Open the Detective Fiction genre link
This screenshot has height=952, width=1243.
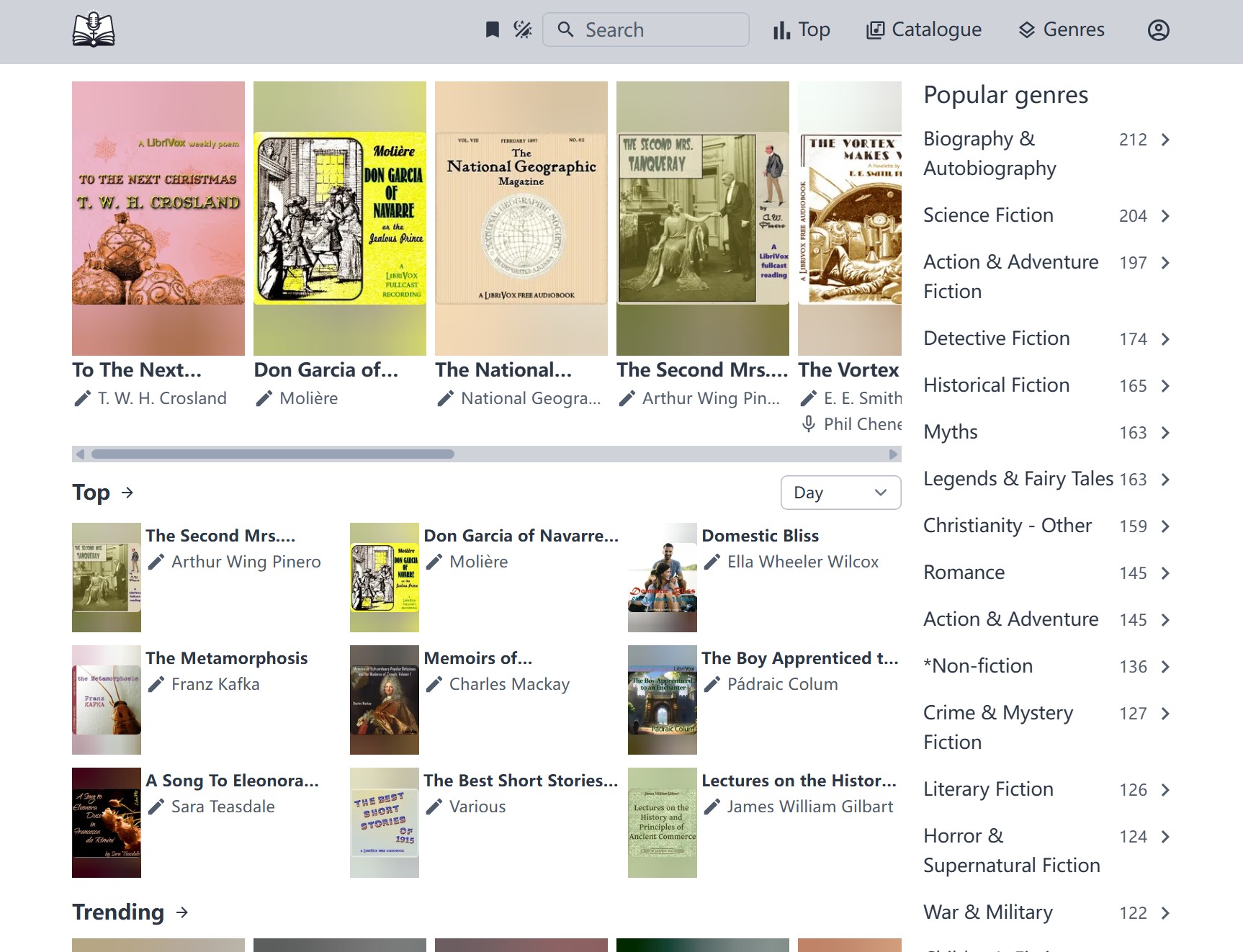pos(997,338)
